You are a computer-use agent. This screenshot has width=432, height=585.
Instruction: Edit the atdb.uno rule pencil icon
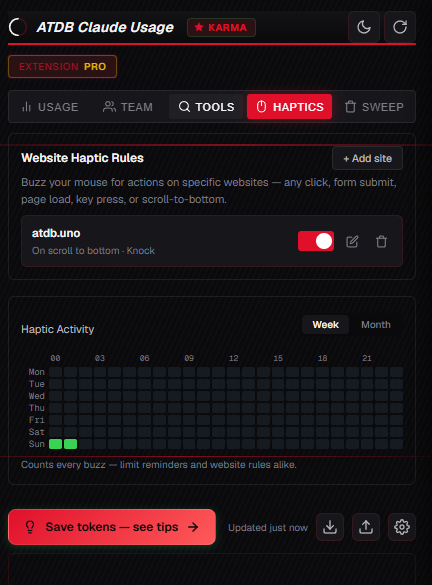click(352, 241)
